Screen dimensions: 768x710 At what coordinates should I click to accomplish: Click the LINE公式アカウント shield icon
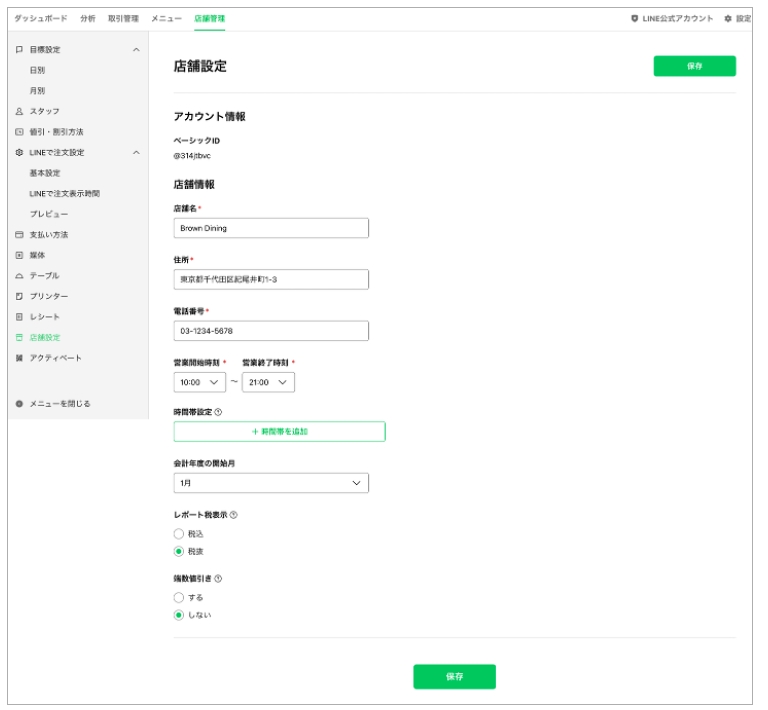coord(634,19)
